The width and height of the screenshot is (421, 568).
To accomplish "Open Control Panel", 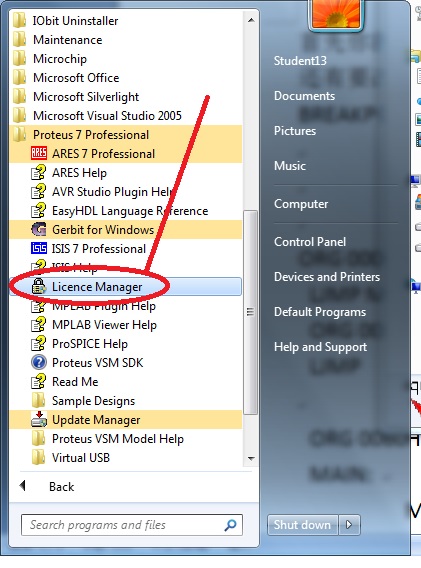I will coord(310,242).
